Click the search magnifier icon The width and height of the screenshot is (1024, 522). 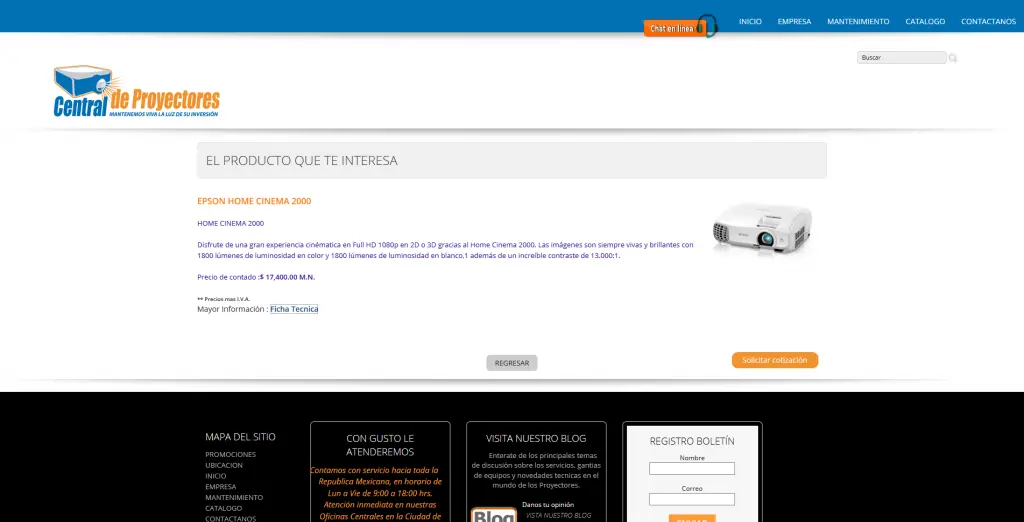pos(953,57)
